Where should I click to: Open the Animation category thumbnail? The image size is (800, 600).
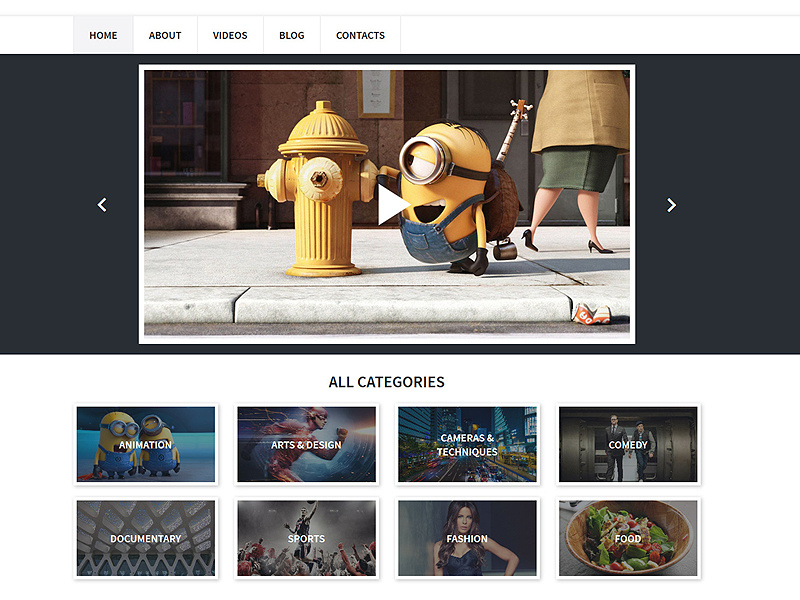(x=146, y=444)
